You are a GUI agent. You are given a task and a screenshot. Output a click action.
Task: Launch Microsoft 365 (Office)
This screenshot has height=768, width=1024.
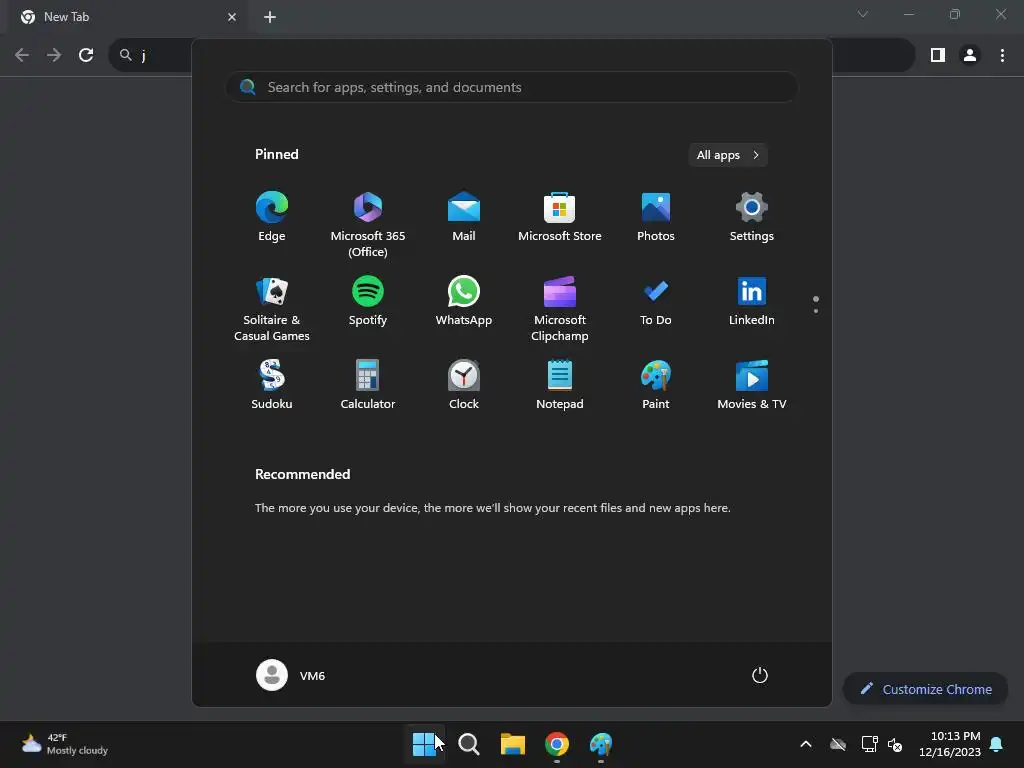point(368,225)
